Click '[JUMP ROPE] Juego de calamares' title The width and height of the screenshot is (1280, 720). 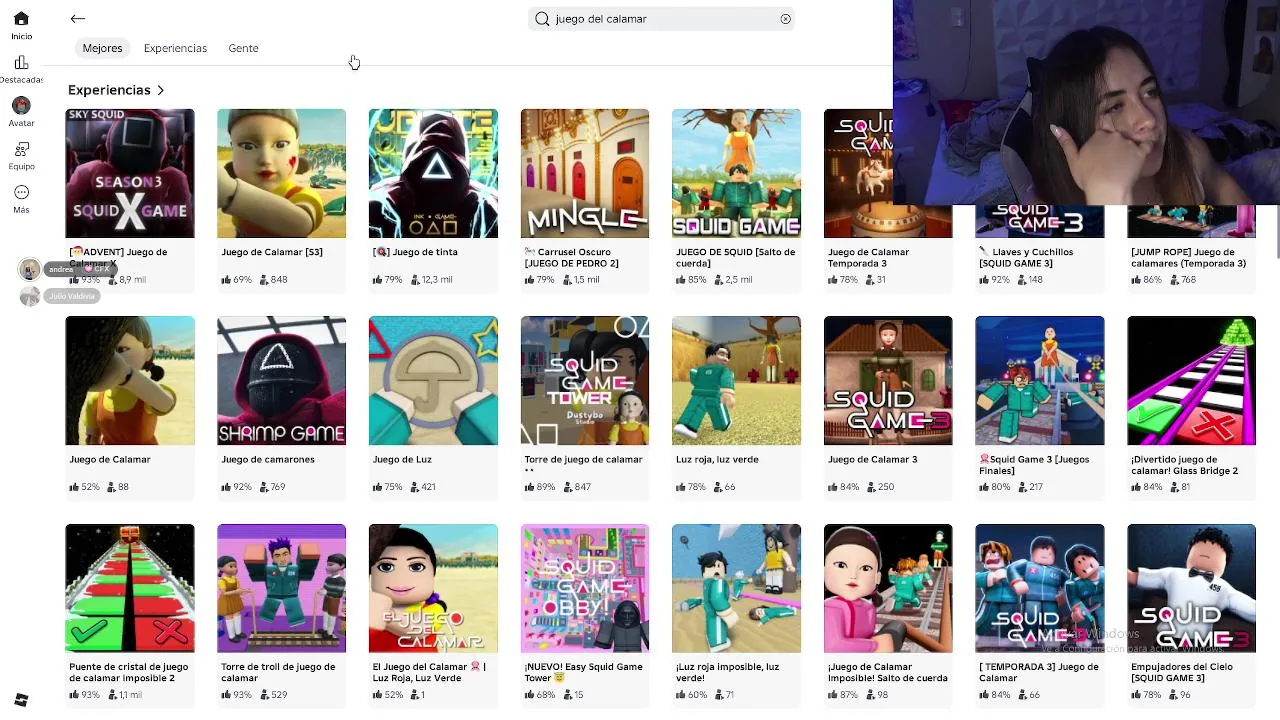point(1188,258)
